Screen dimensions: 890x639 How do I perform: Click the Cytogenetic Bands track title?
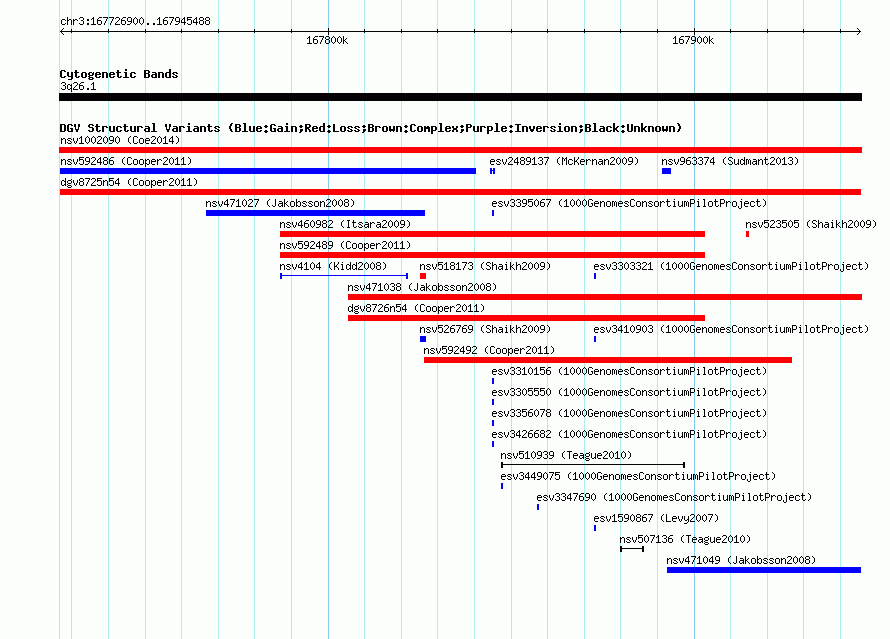119,74
